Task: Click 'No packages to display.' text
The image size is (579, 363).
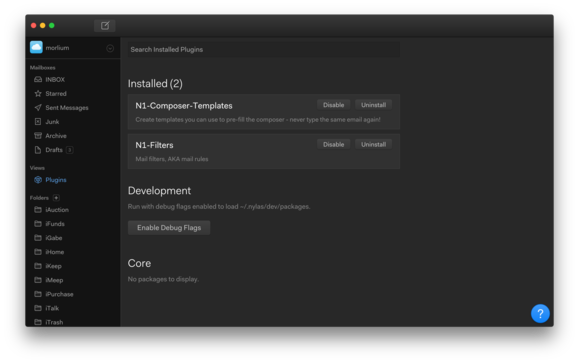Action: pyautogui.click(x=163, y=279)
